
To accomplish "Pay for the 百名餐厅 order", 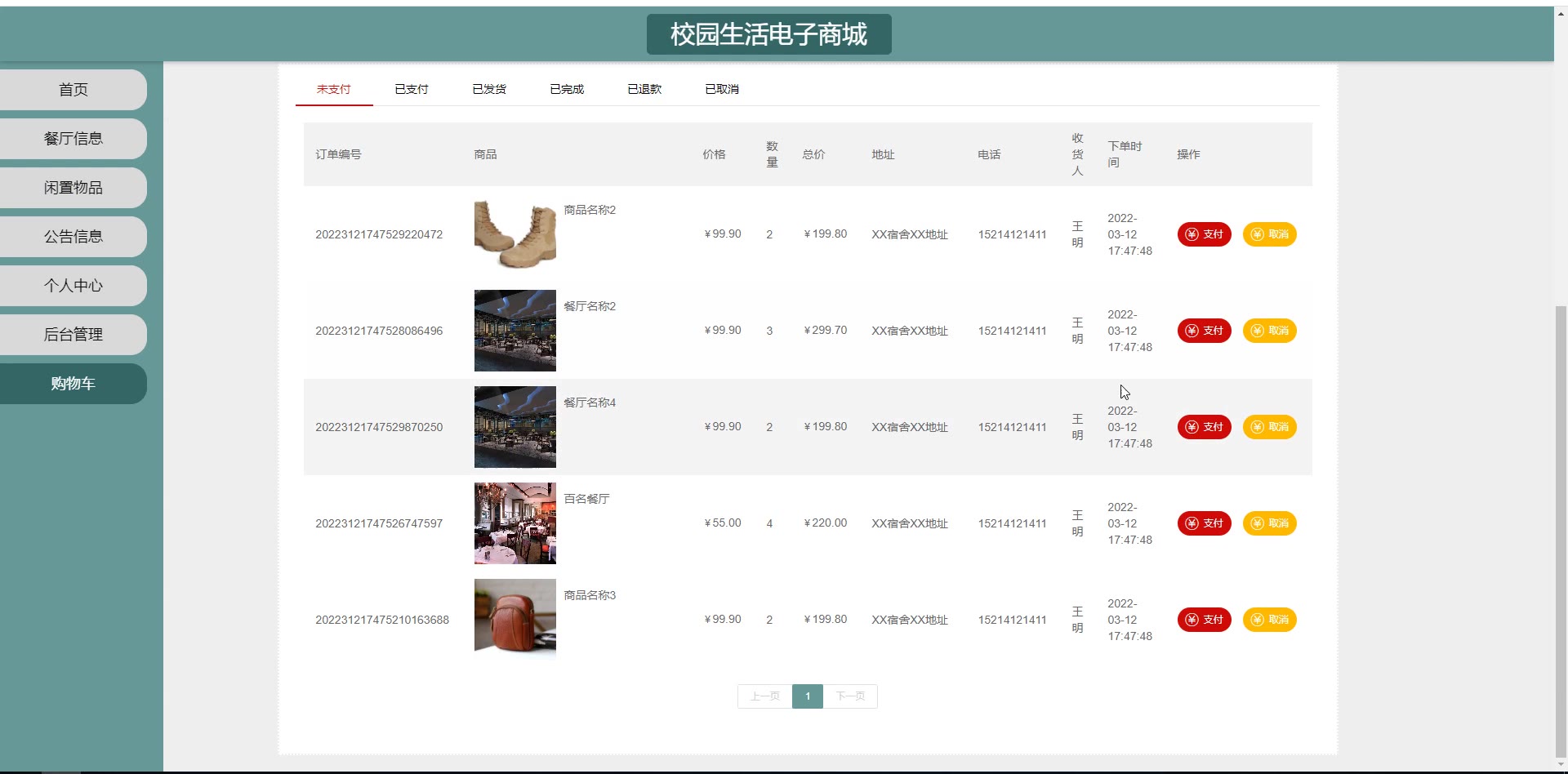I will [1204, 523].
